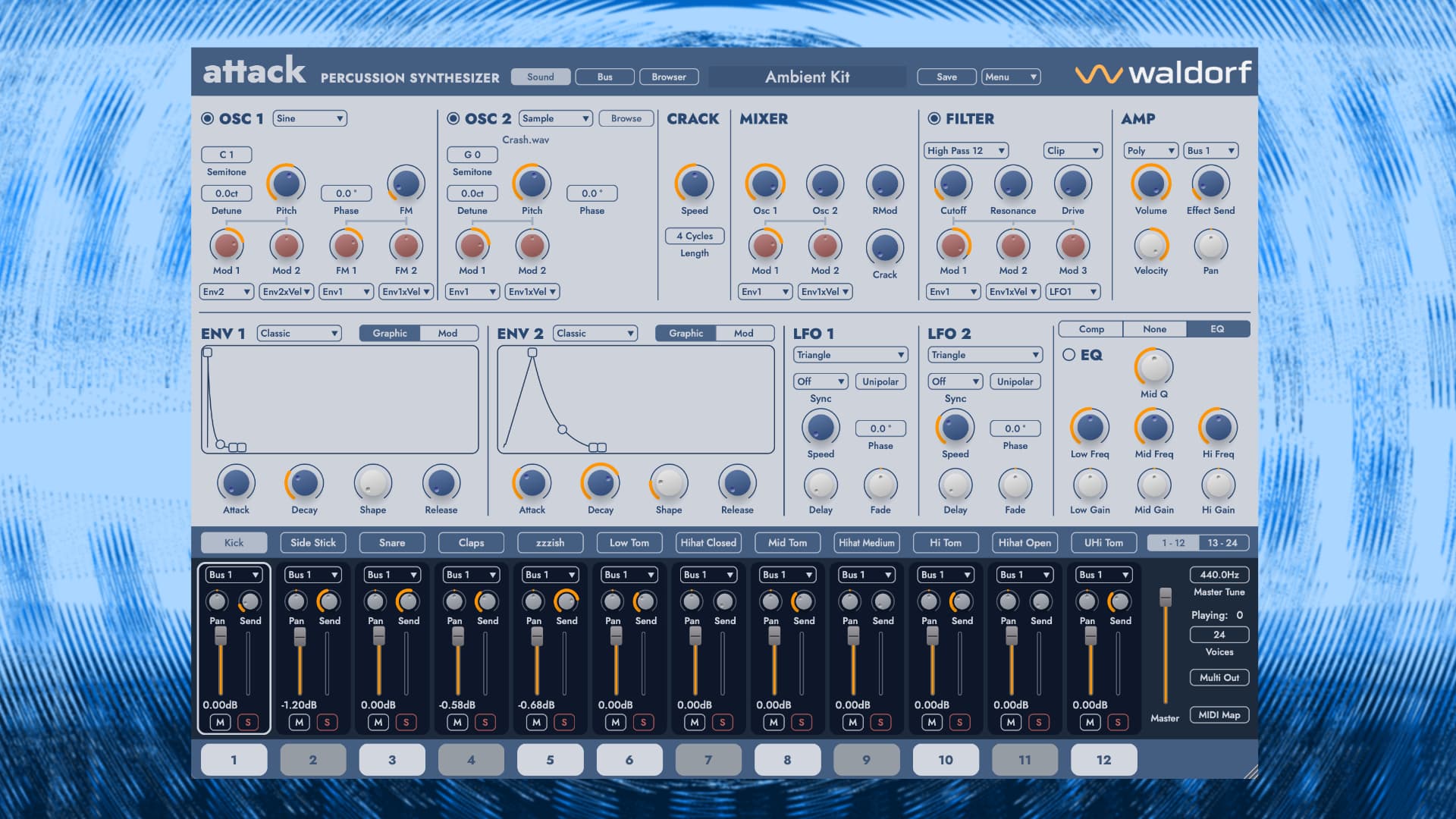1456x819 pixels.
Task: Click the Delay knob under LFO 1
Action: (820, 484)
